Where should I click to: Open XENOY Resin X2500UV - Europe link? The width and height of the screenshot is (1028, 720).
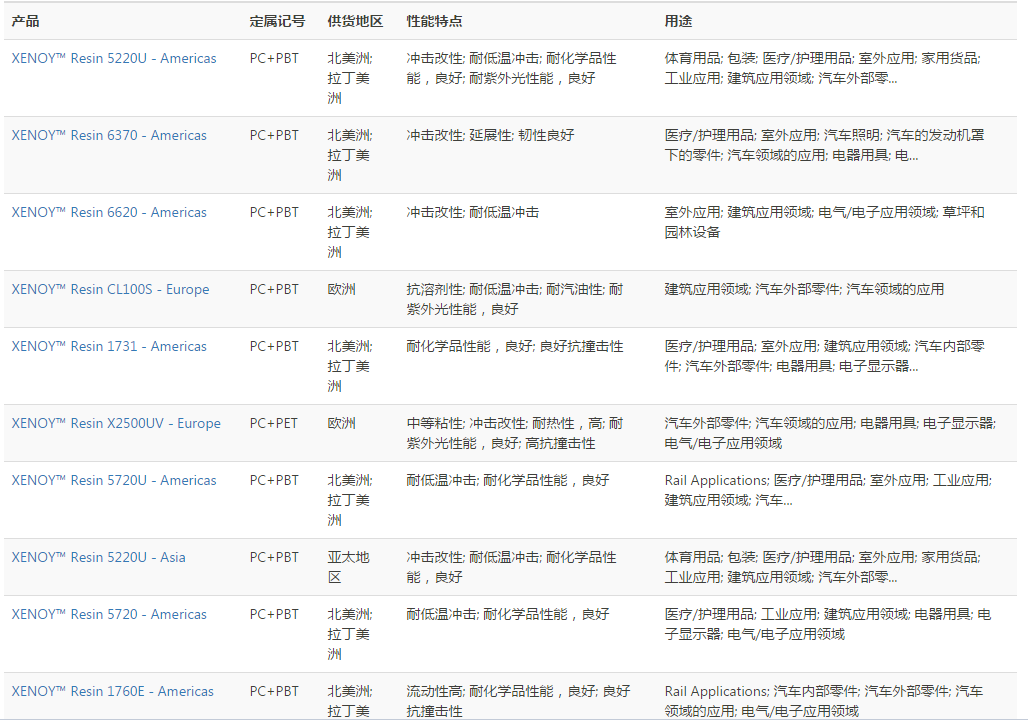click(116, 424)
